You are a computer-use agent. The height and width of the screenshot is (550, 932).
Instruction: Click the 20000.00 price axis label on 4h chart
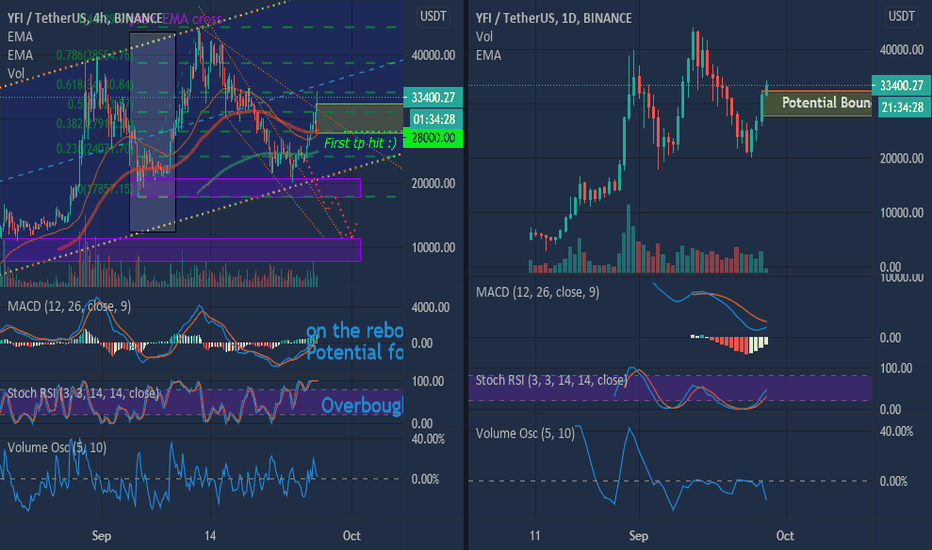click(x=433, y=183)
